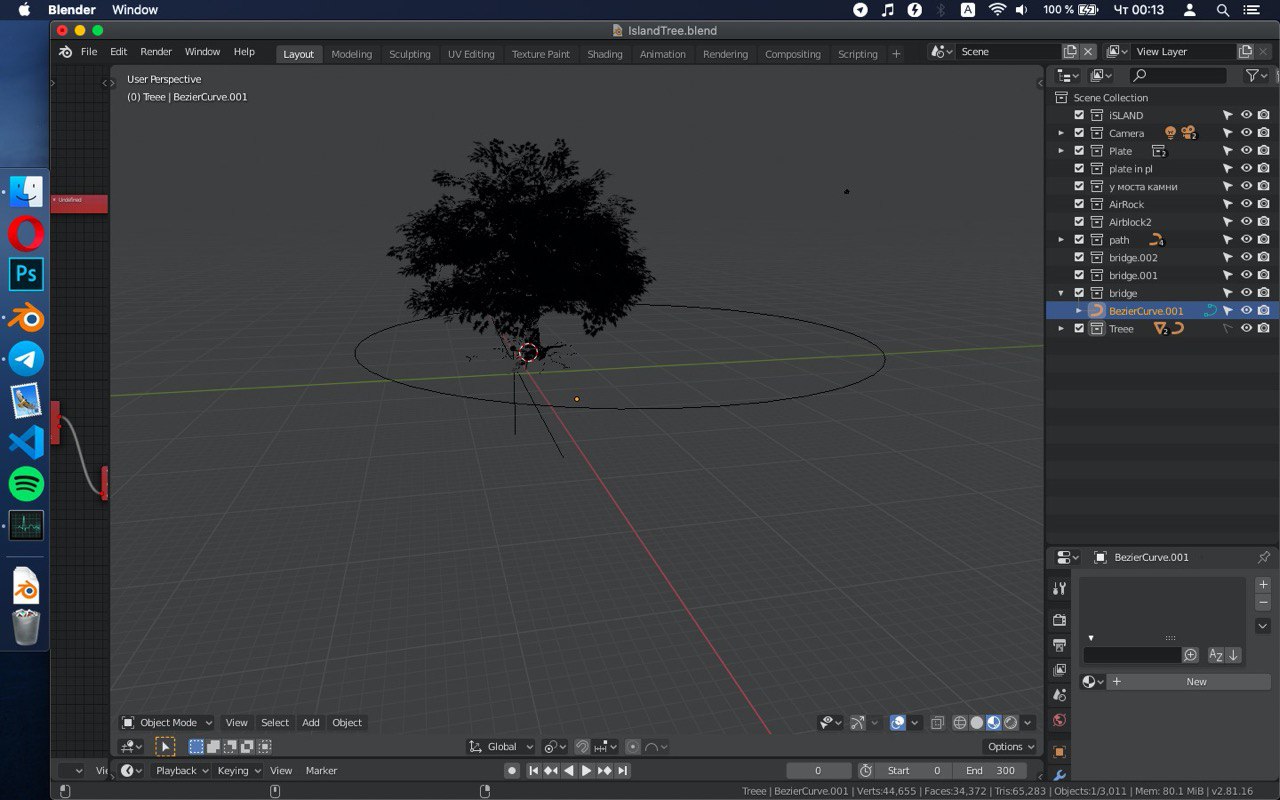Viewport: 1280px width, 800px height.
Task: Switch to the Sculpting workspace tab
Action: tap(410, 54)
